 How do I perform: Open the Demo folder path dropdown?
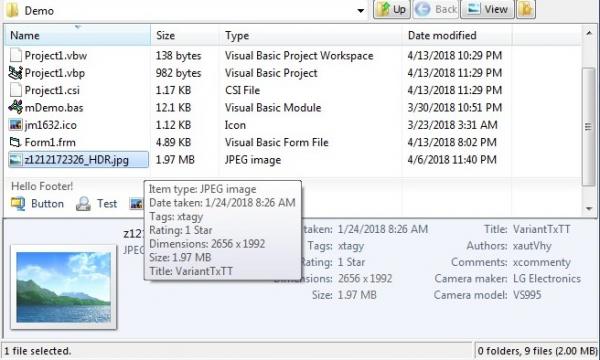pyautogui.click(x=360, y=11)
